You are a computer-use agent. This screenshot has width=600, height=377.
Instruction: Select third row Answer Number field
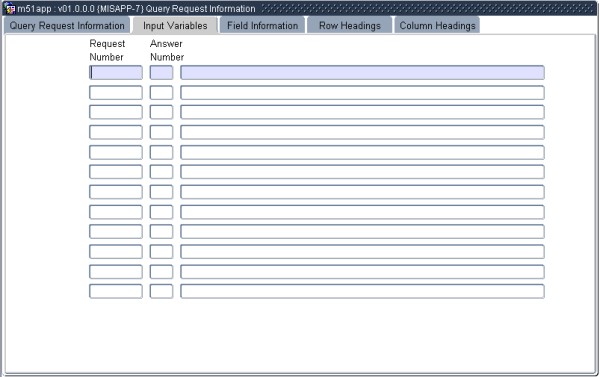click(x=161, y=112)
